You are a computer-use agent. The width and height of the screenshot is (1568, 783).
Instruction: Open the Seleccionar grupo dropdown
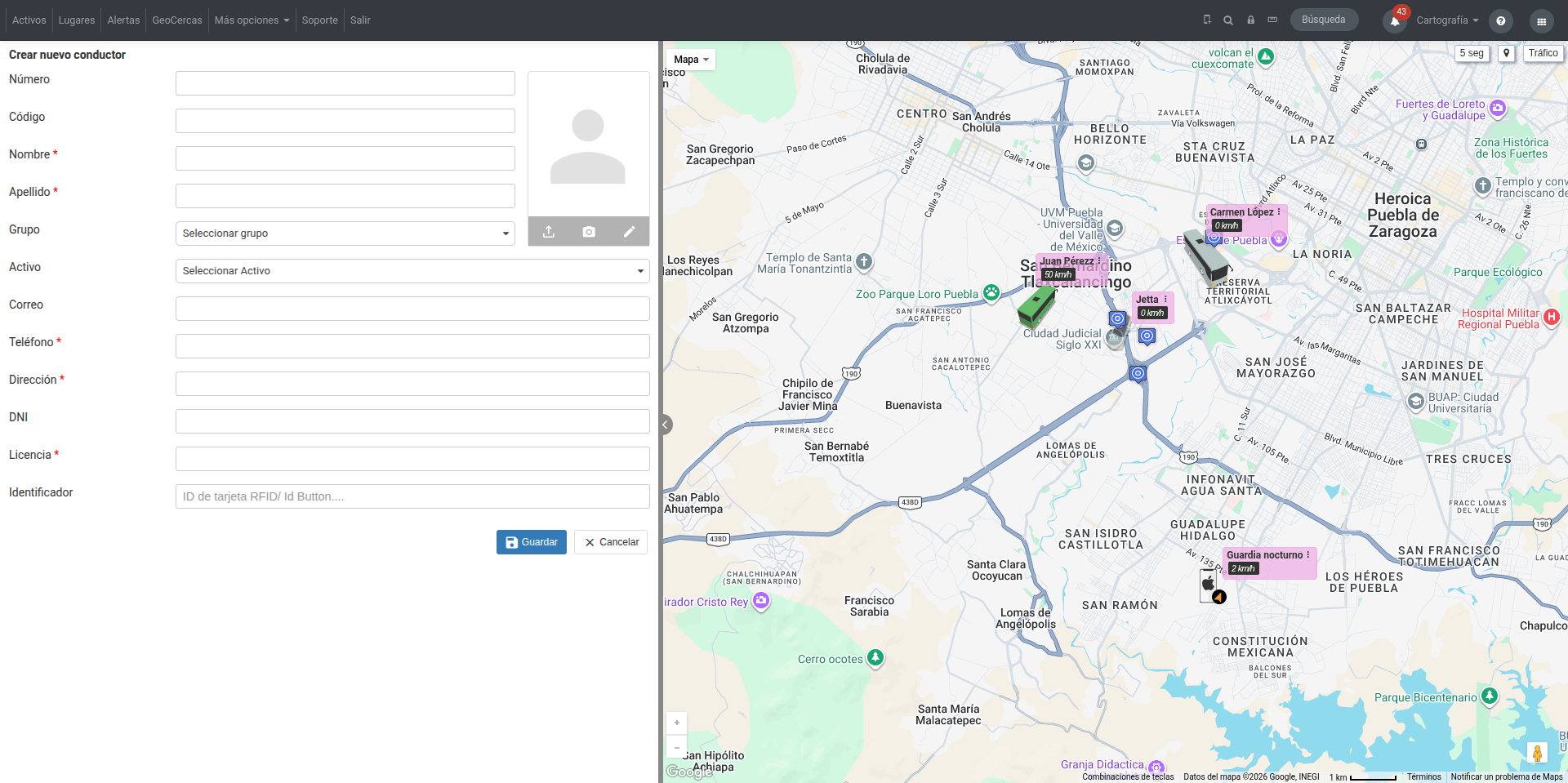pyautogui.click(x=345, y=234)
